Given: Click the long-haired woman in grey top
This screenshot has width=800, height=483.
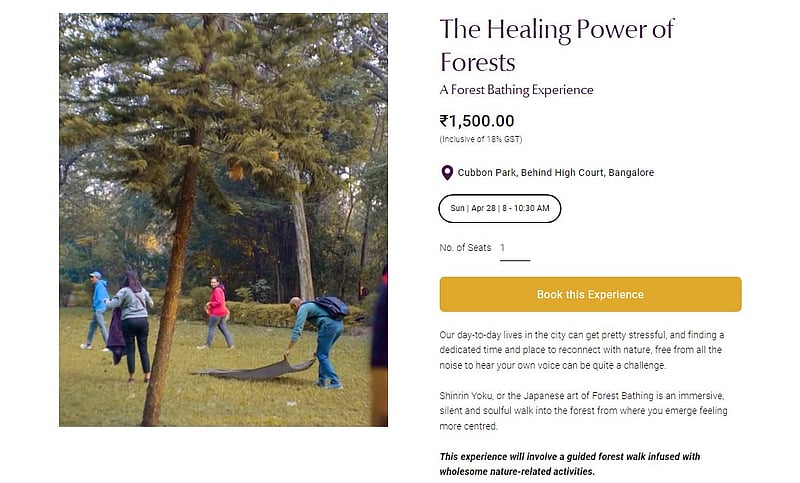Looking at the screenshot, I should [x=135, y=320].
